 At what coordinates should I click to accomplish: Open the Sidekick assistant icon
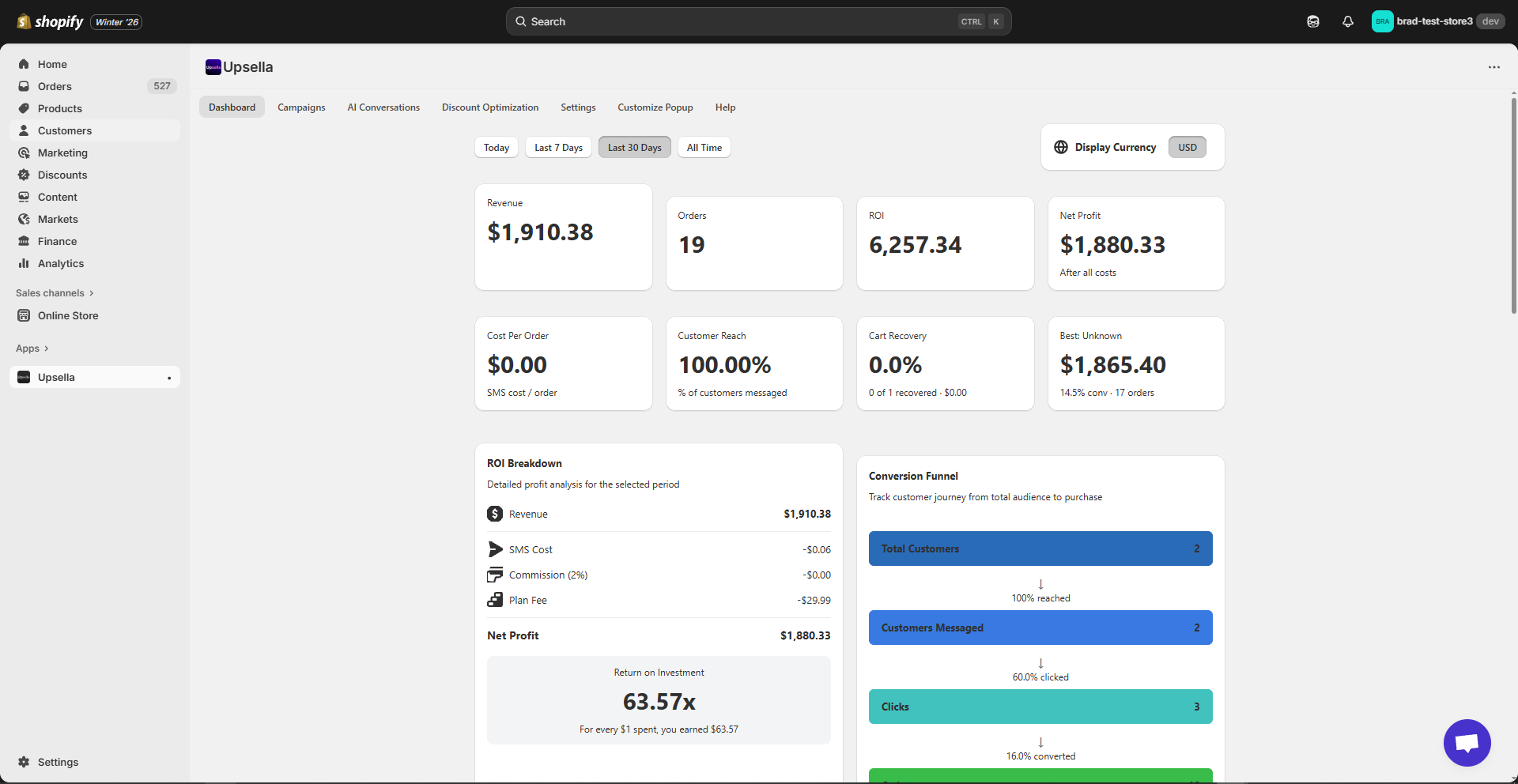[1313, 21]
